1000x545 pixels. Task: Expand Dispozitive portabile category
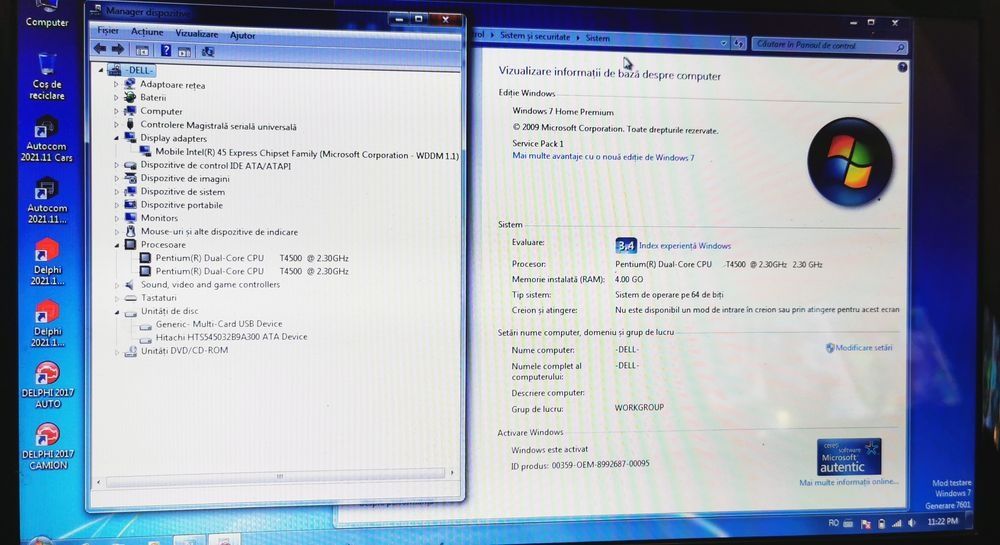116,205
